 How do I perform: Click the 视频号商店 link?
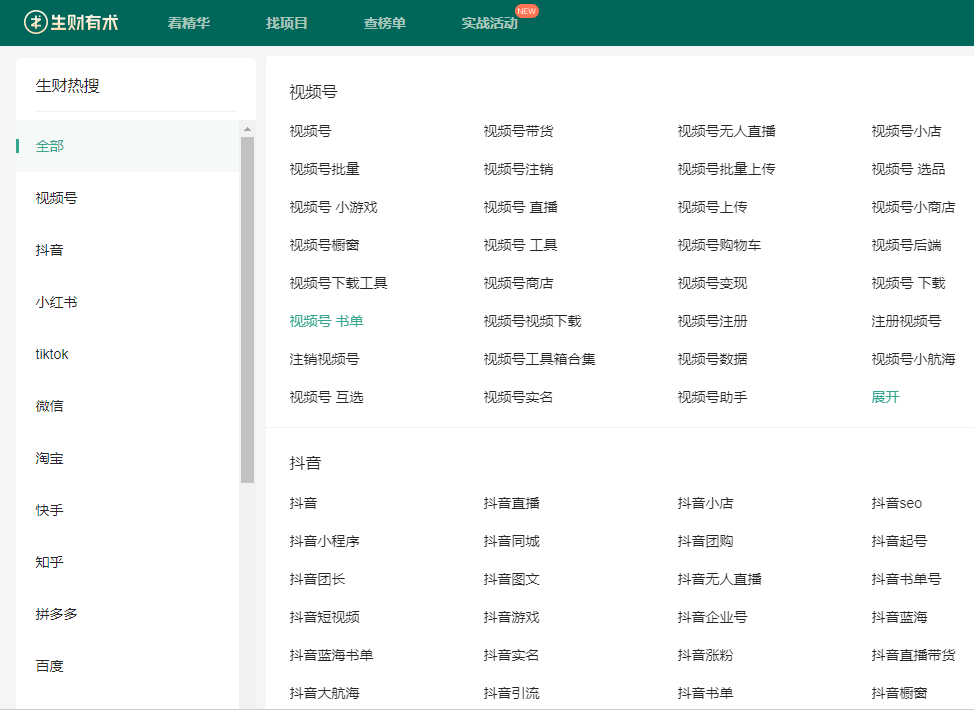coord(519,283)
